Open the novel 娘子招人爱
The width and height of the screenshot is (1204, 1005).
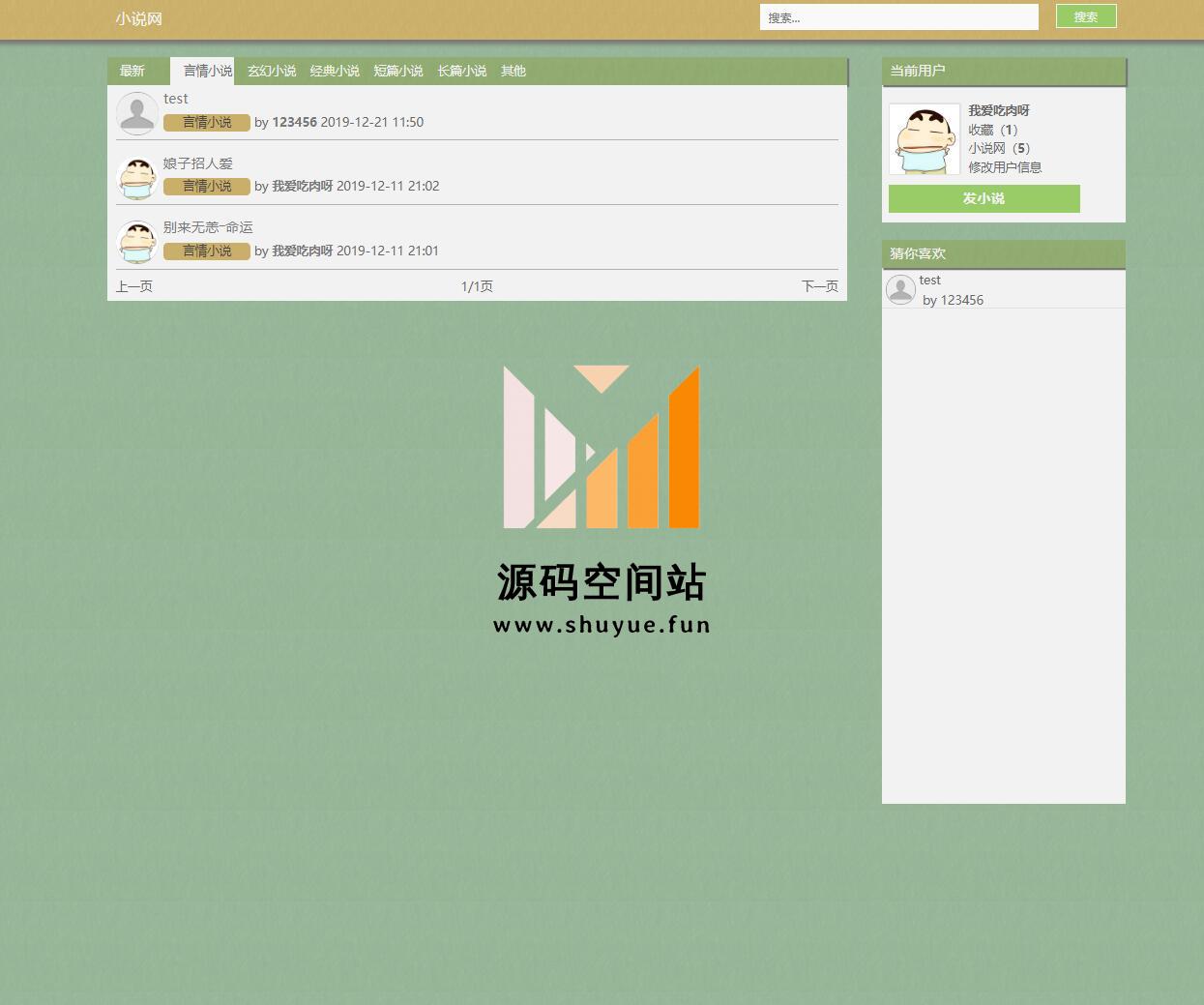(x=198, y=163)
